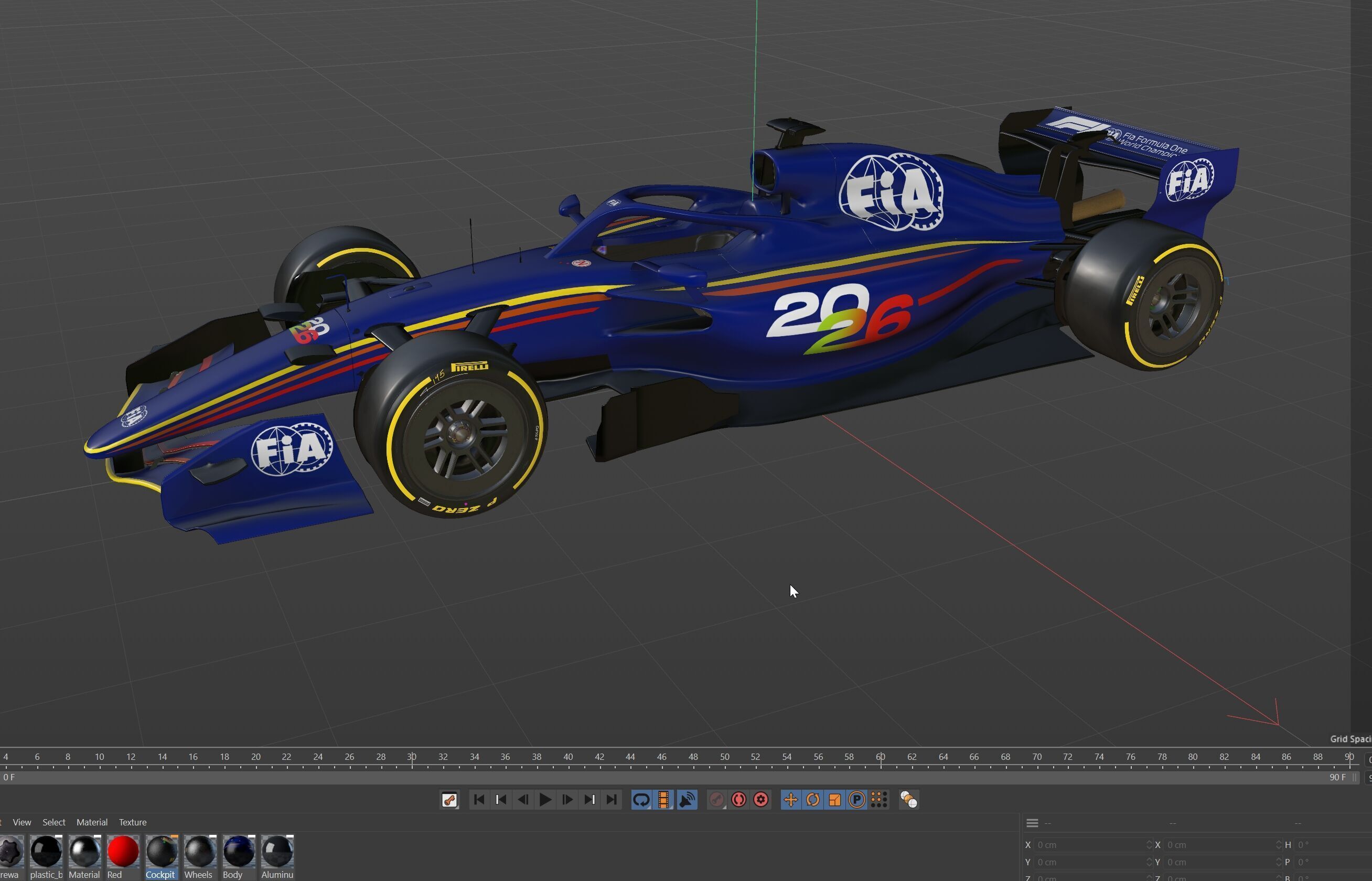Open the red keyframe settings gear icon
The height and width of the screenshot is (881, 1372).
coord(761,800)
